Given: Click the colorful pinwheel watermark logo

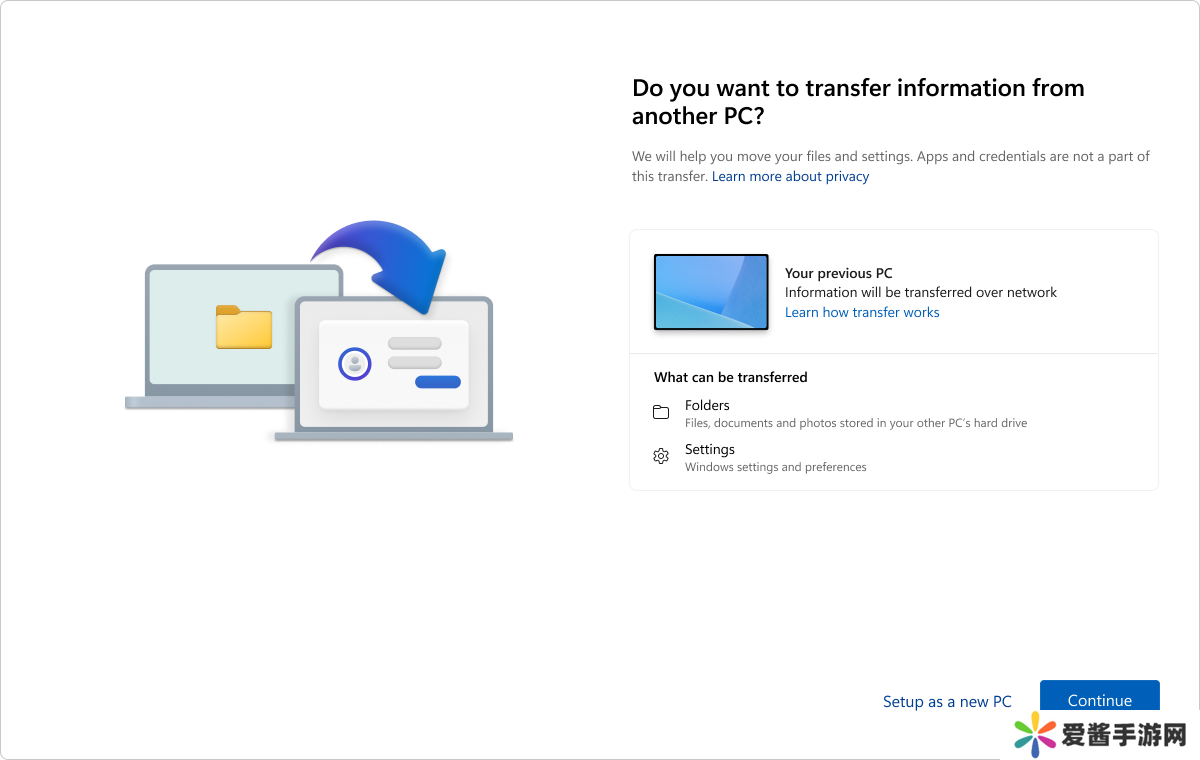Looking at the screenshot, I should 1035,736.
